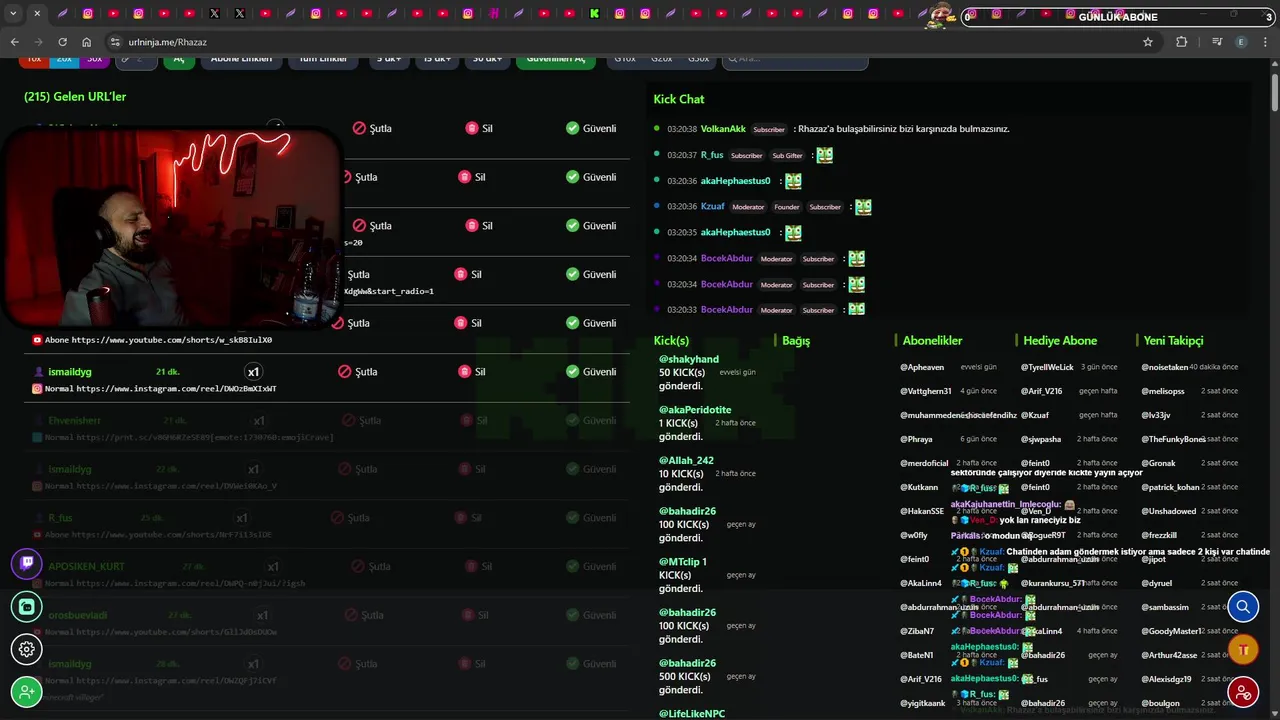Viewport: 1280px width, 720px height.
Task: Switch to the Kick tab with green K icon
Action: pos(594,14)
